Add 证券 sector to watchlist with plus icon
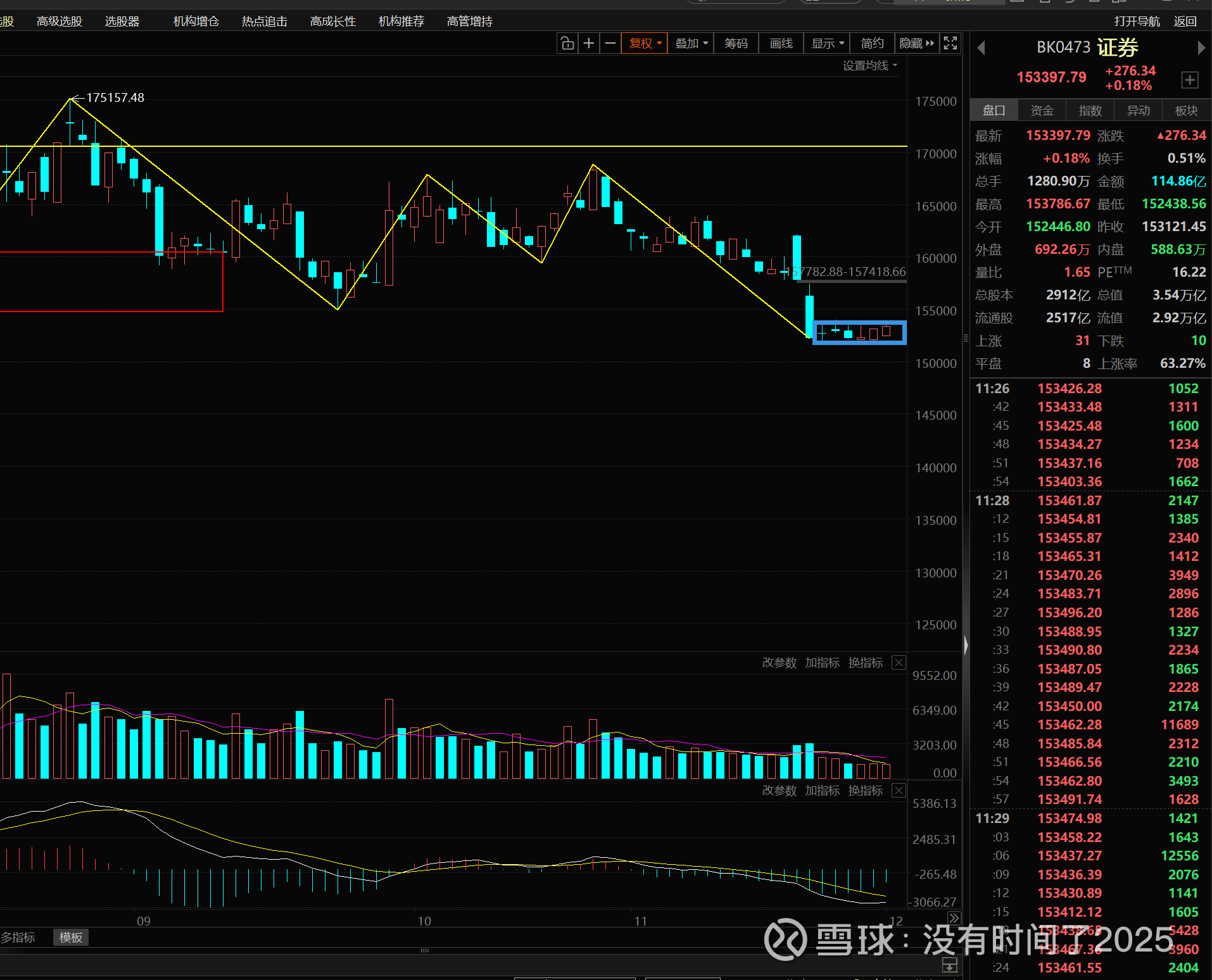Viewport: 1212px width, 980px height. pos(1190,80)
